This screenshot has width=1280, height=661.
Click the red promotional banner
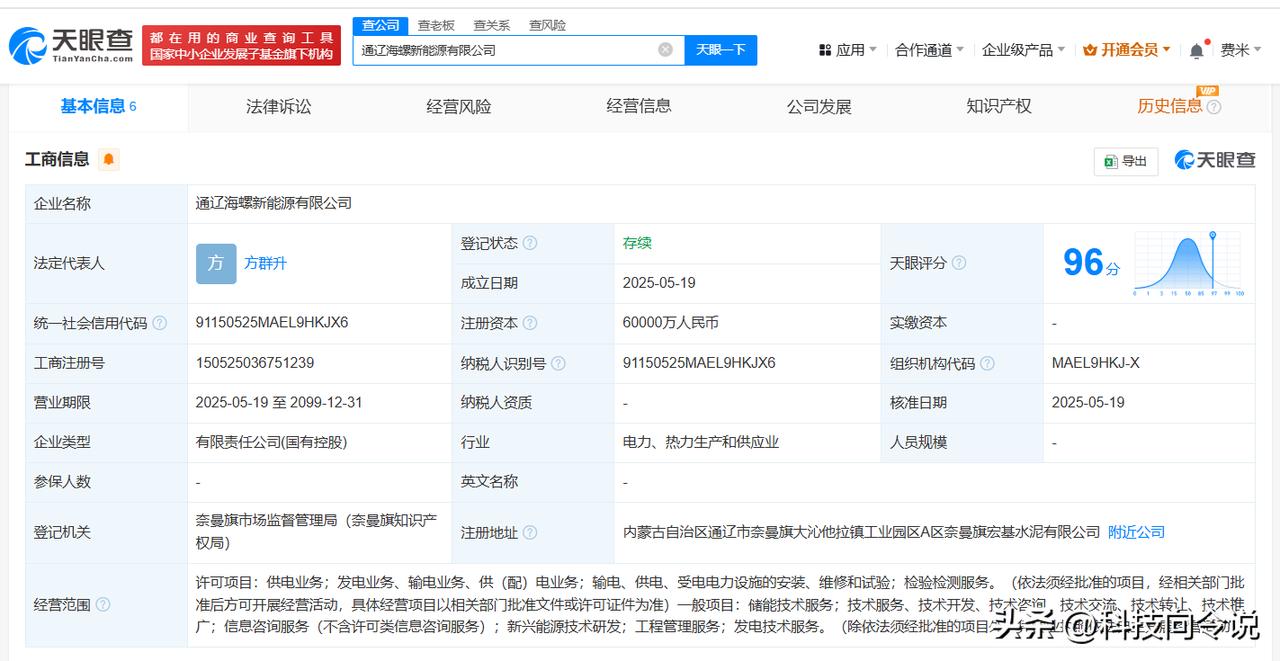[242, 45]
